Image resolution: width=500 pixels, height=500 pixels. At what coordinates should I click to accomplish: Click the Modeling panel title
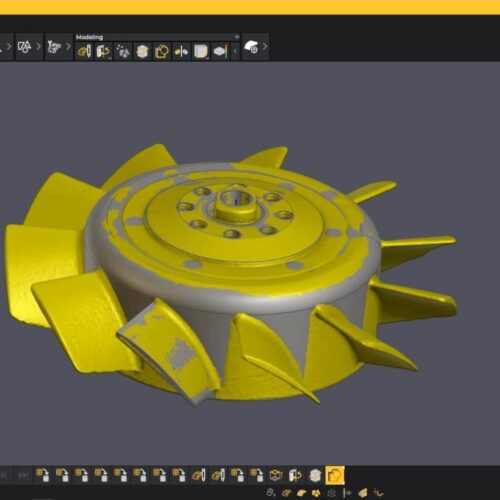(89, 37)
